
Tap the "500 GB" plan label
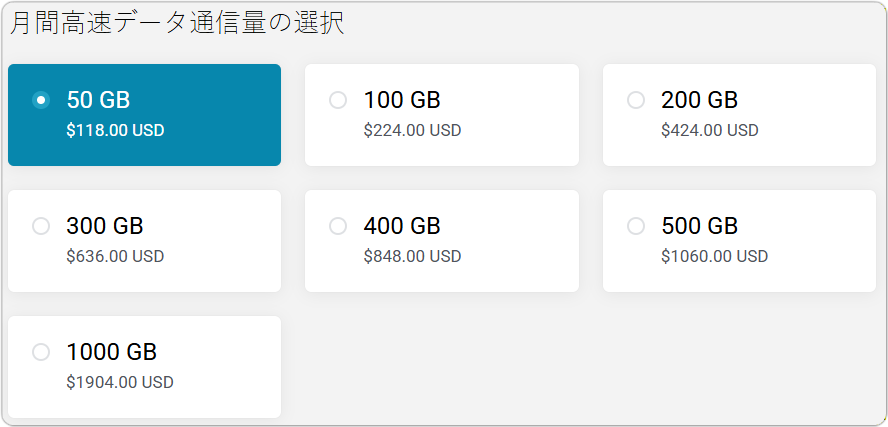[x=699, y=226]
